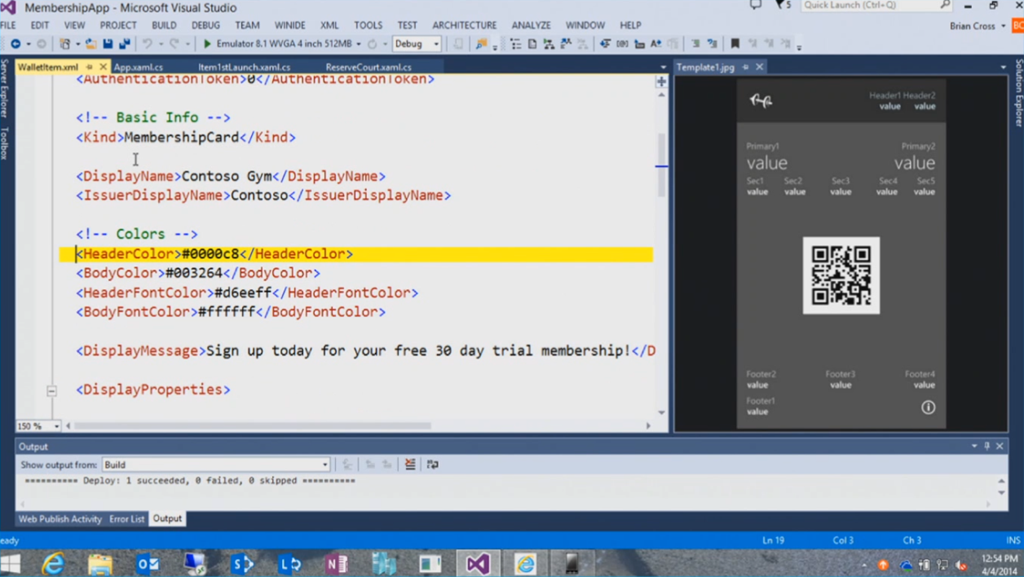Open the editor tab list dropdown arrow
Screen dimensions: 1024x577
coord(663,67)
